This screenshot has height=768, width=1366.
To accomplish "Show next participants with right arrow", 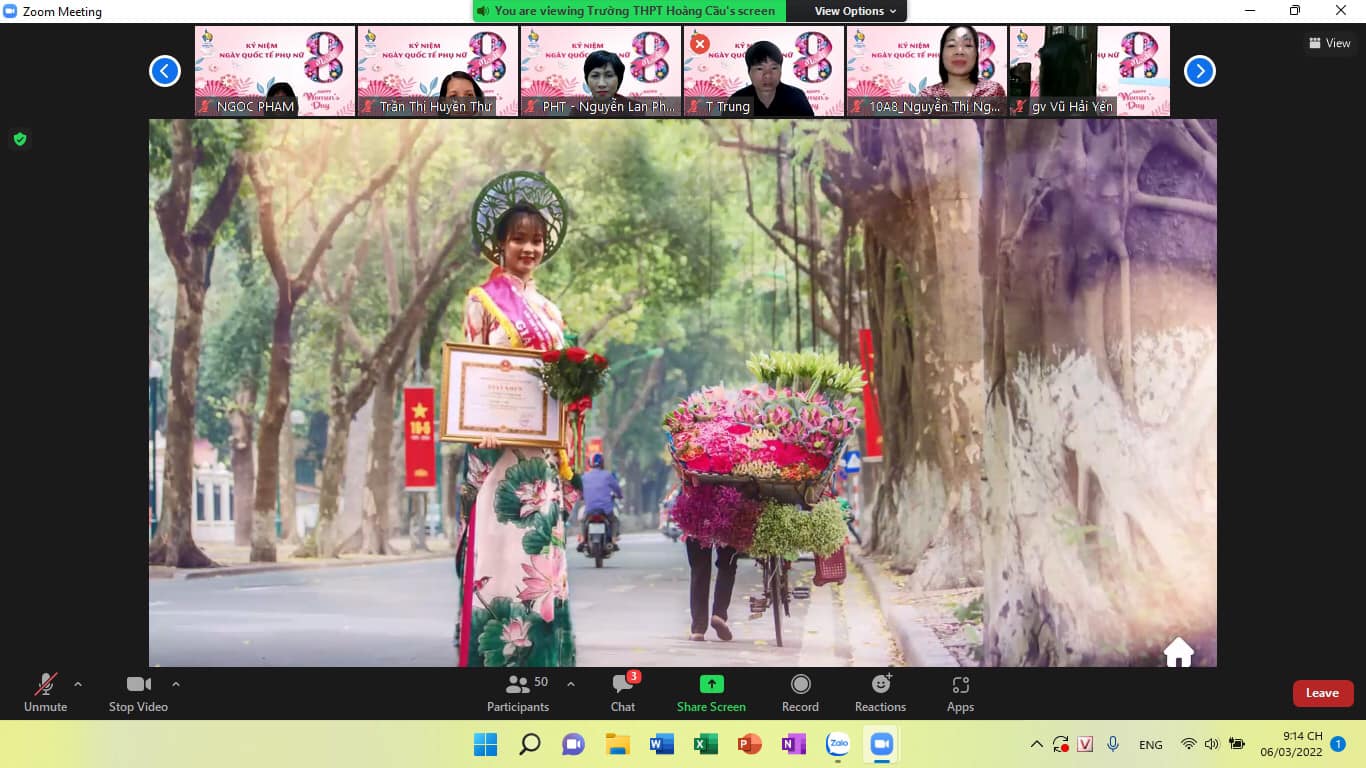I will tap(1200, 71).
